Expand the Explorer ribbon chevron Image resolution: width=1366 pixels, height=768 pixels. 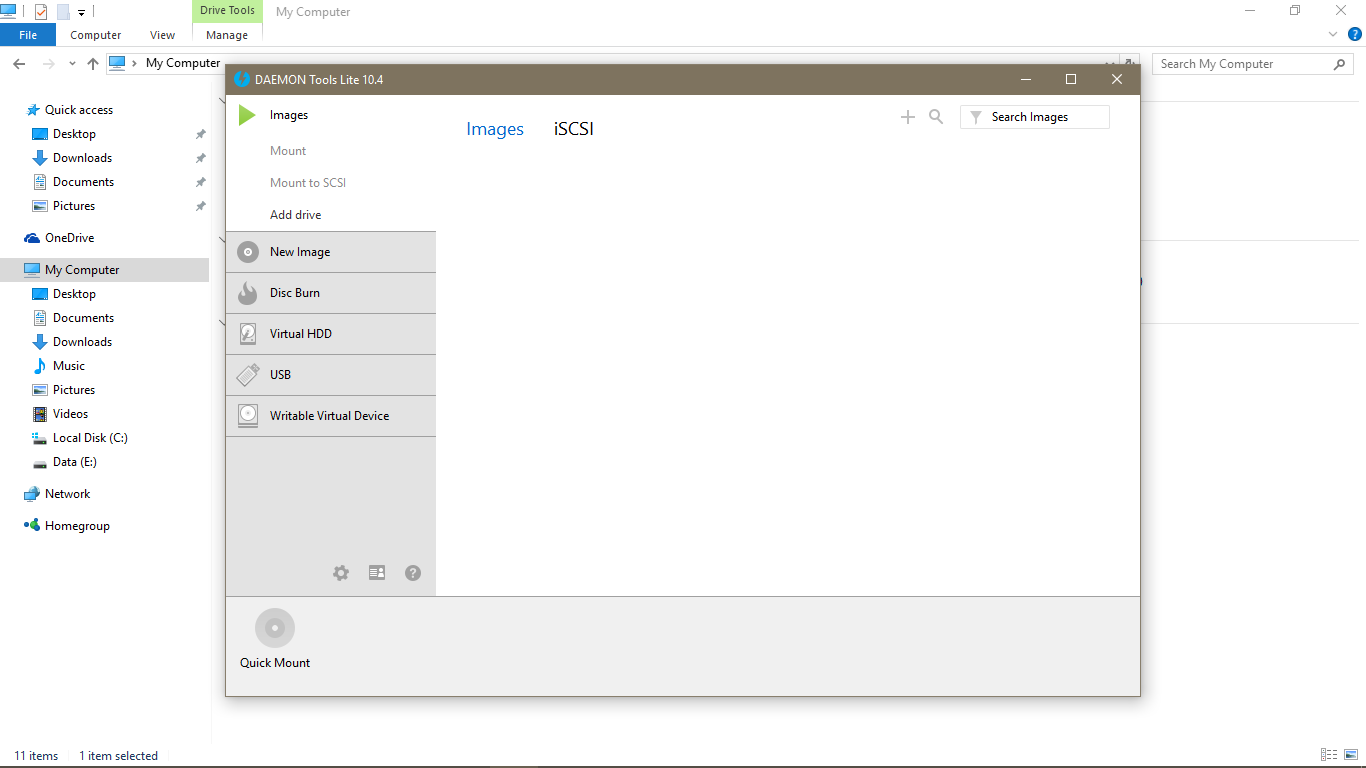click(1332, 35)
